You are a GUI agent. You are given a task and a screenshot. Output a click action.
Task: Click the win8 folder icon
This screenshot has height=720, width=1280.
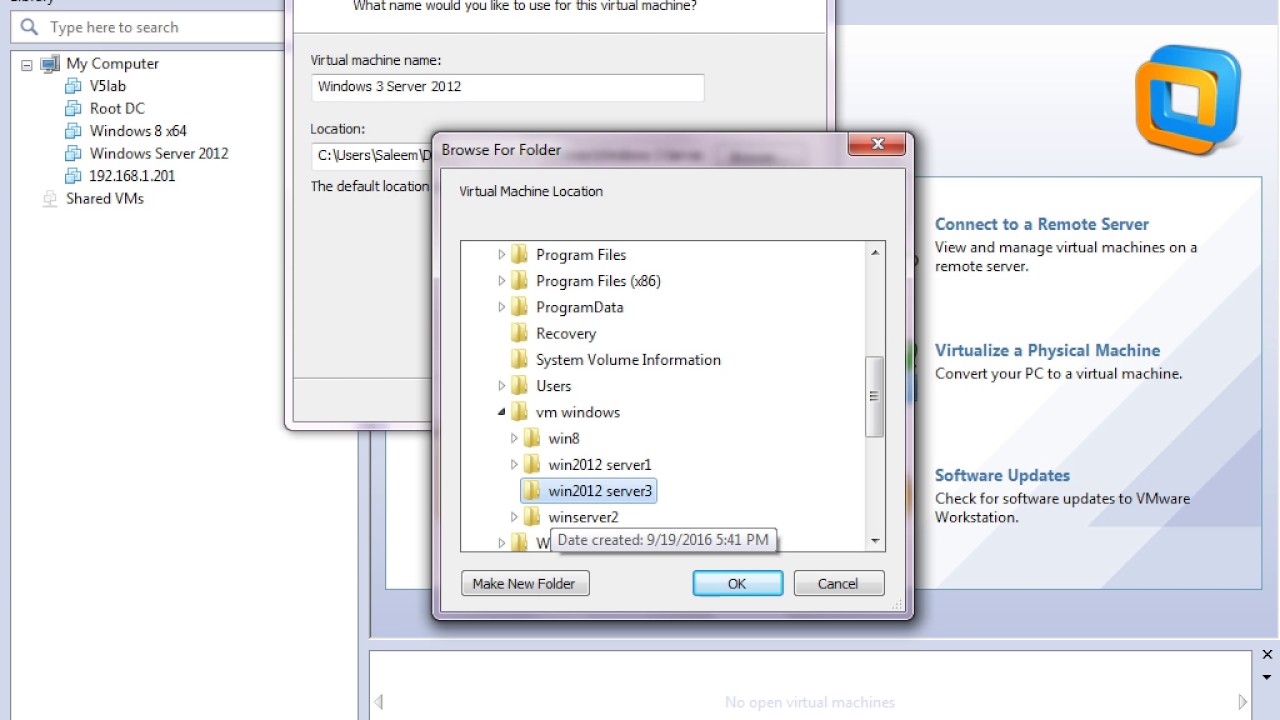pyautogui.click(x=532, y=438)
